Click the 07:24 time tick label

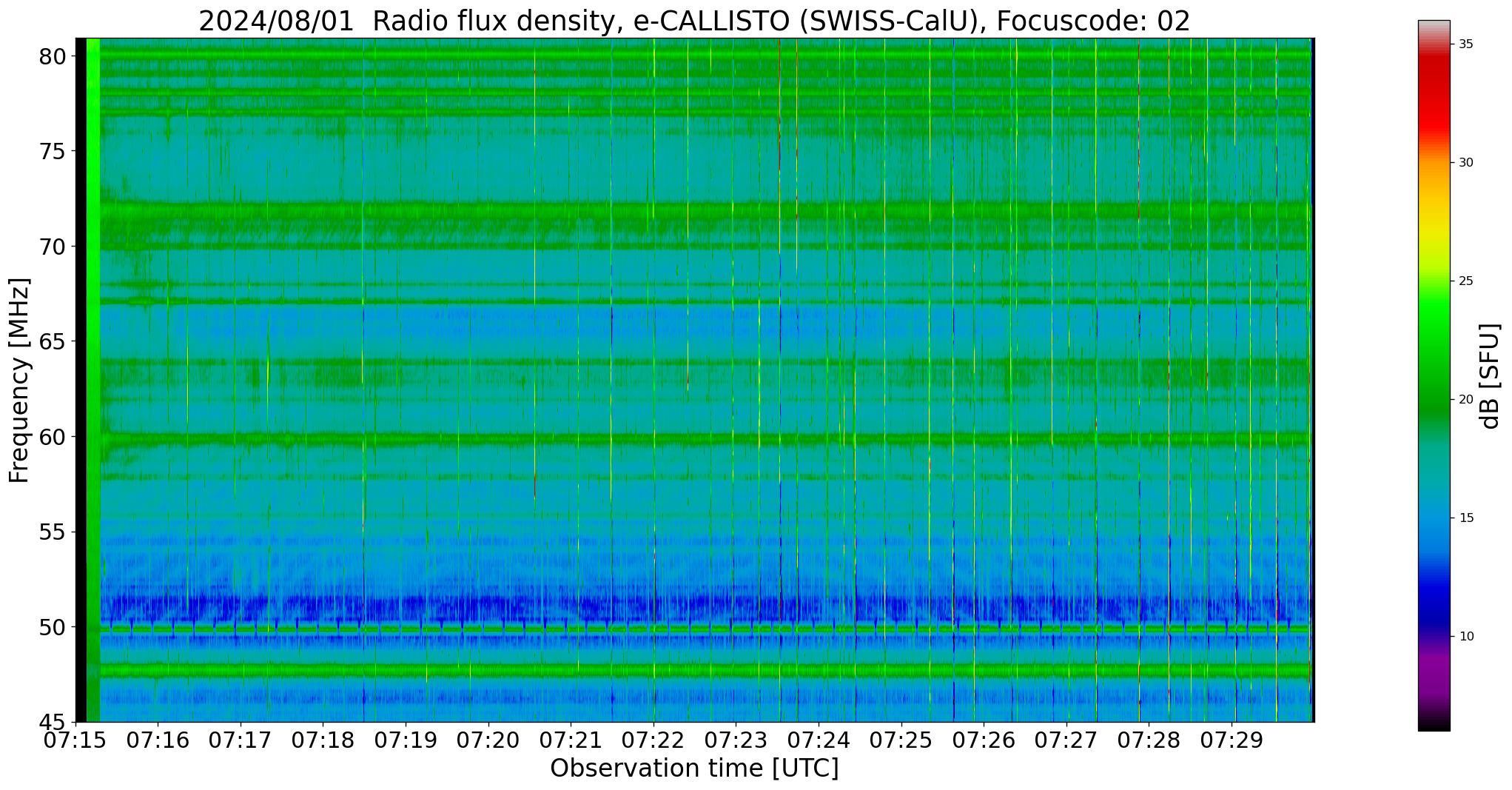819,740
